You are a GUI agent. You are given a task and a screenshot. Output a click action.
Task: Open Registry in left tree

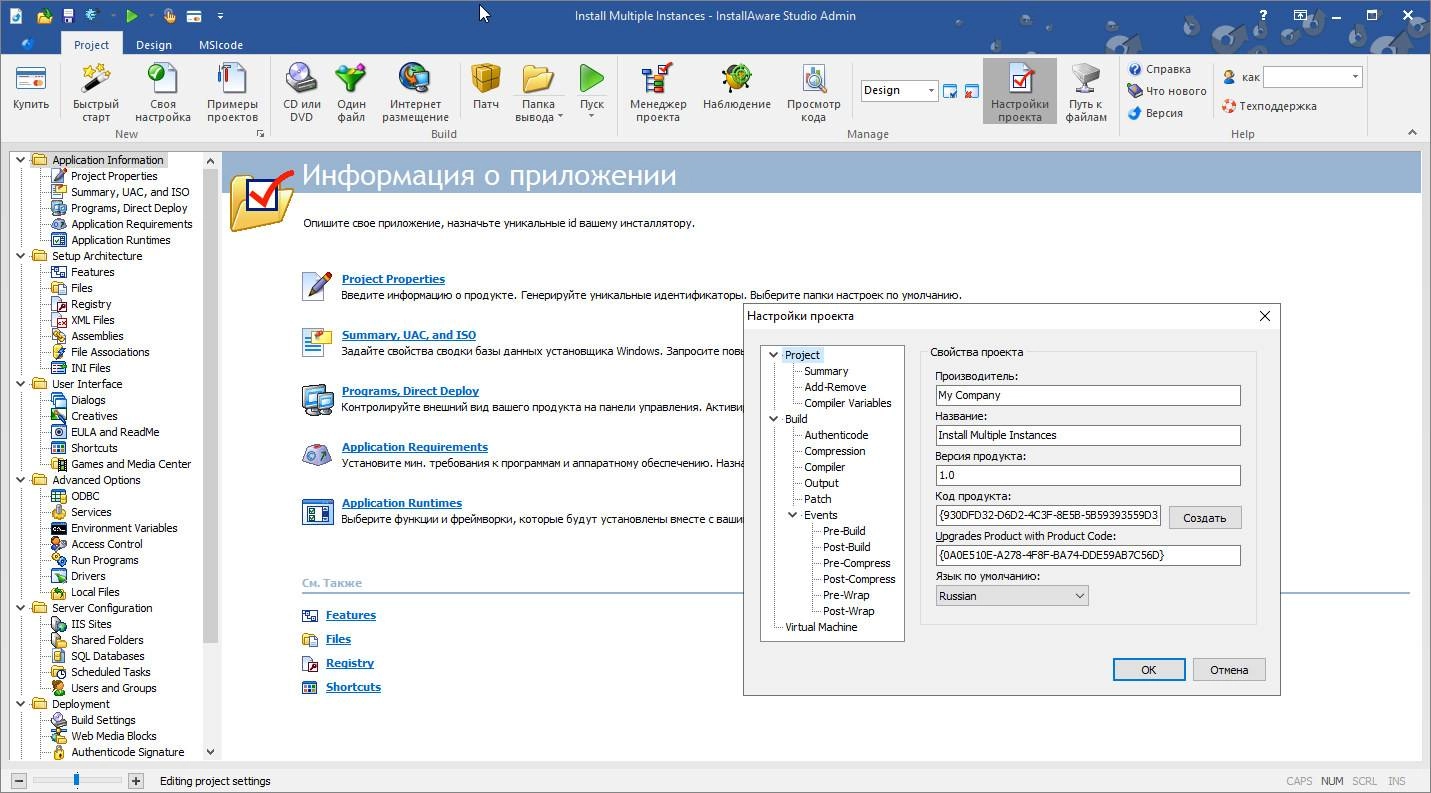click(91, 304)
